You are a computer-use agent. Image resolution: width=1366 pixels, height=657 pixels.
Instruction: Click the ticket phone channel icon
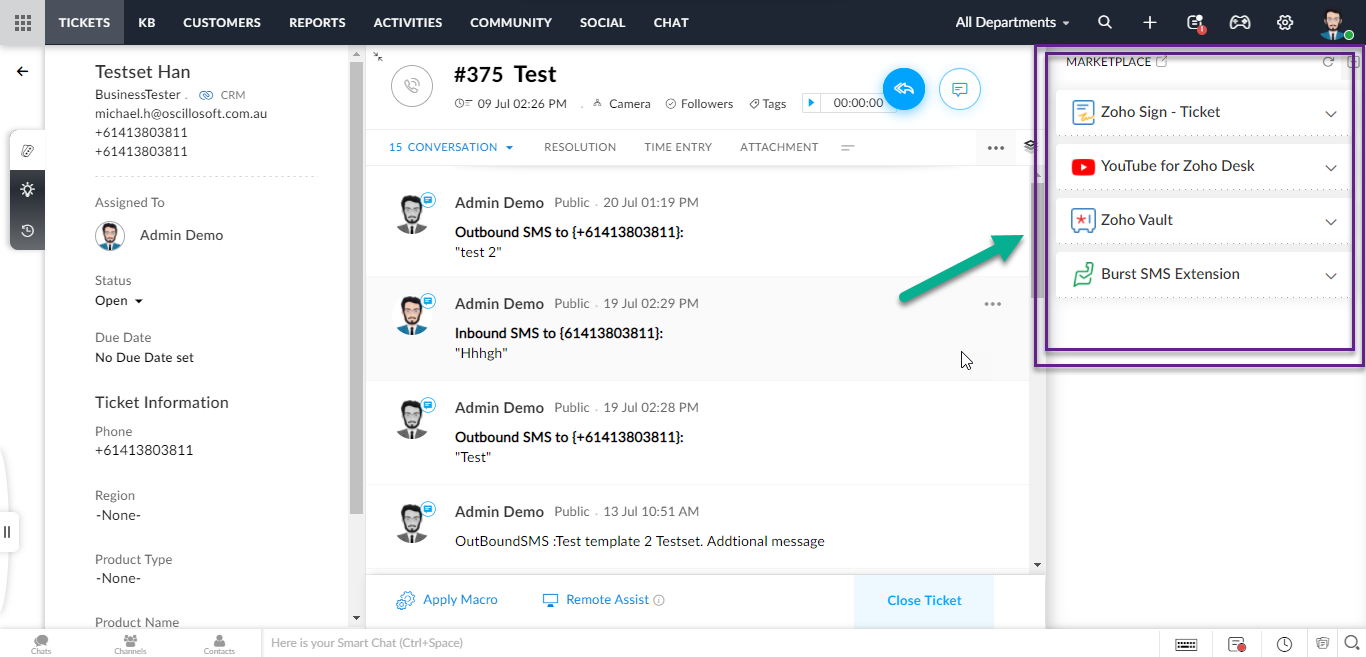coord(412,87)
